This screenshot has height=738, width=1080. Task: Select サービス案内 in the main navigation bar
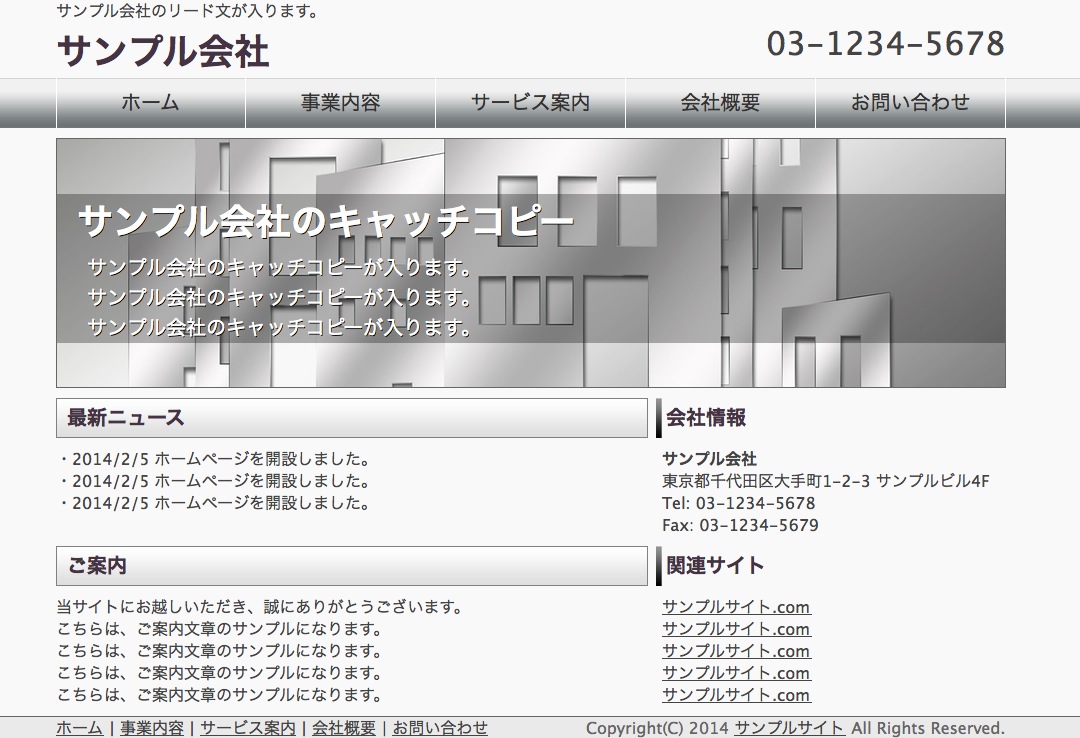click(x=530, y=103)
